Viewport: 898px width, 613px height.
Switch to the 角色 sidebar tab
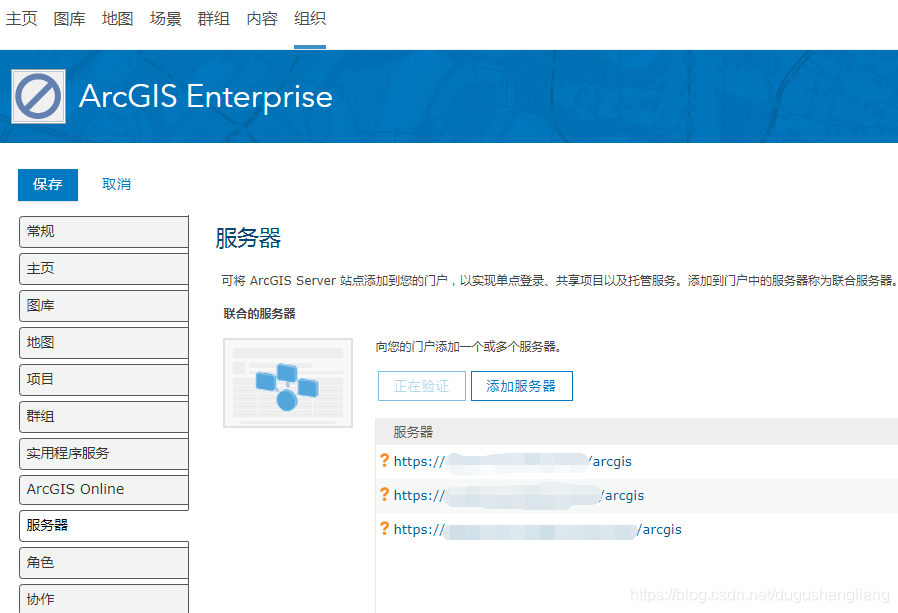[x=103, y=563]
